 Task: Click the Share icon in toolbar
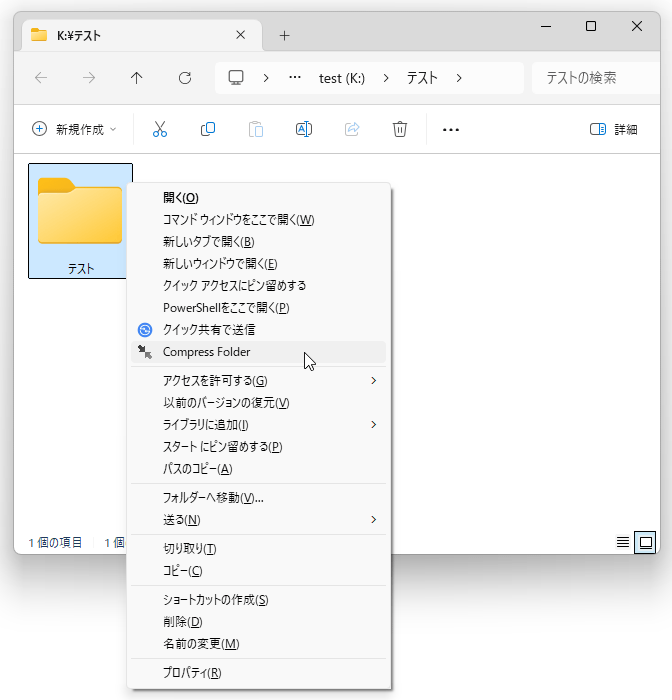352,129
